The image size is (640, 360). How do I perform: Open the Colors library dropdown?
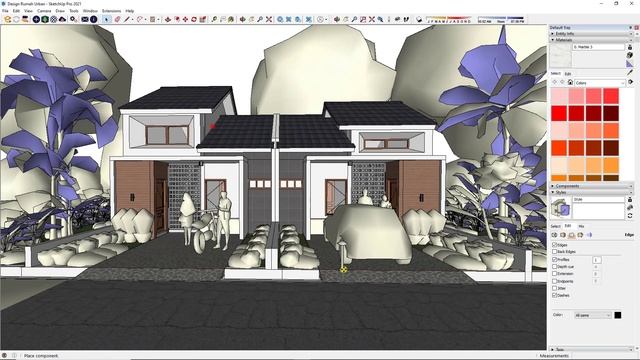tap(600, 83)
